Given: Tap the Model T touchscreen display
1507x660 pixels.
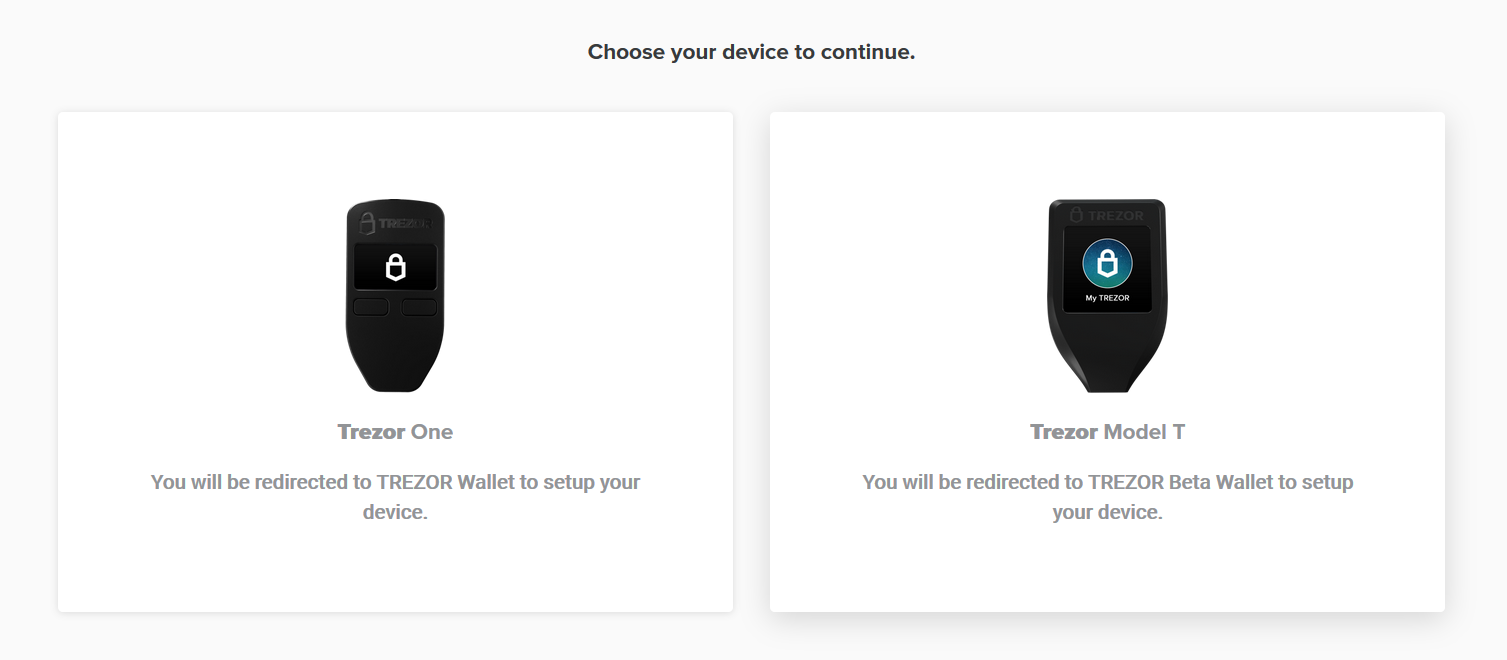Looking at the screenshot, I should [1107, 270].
